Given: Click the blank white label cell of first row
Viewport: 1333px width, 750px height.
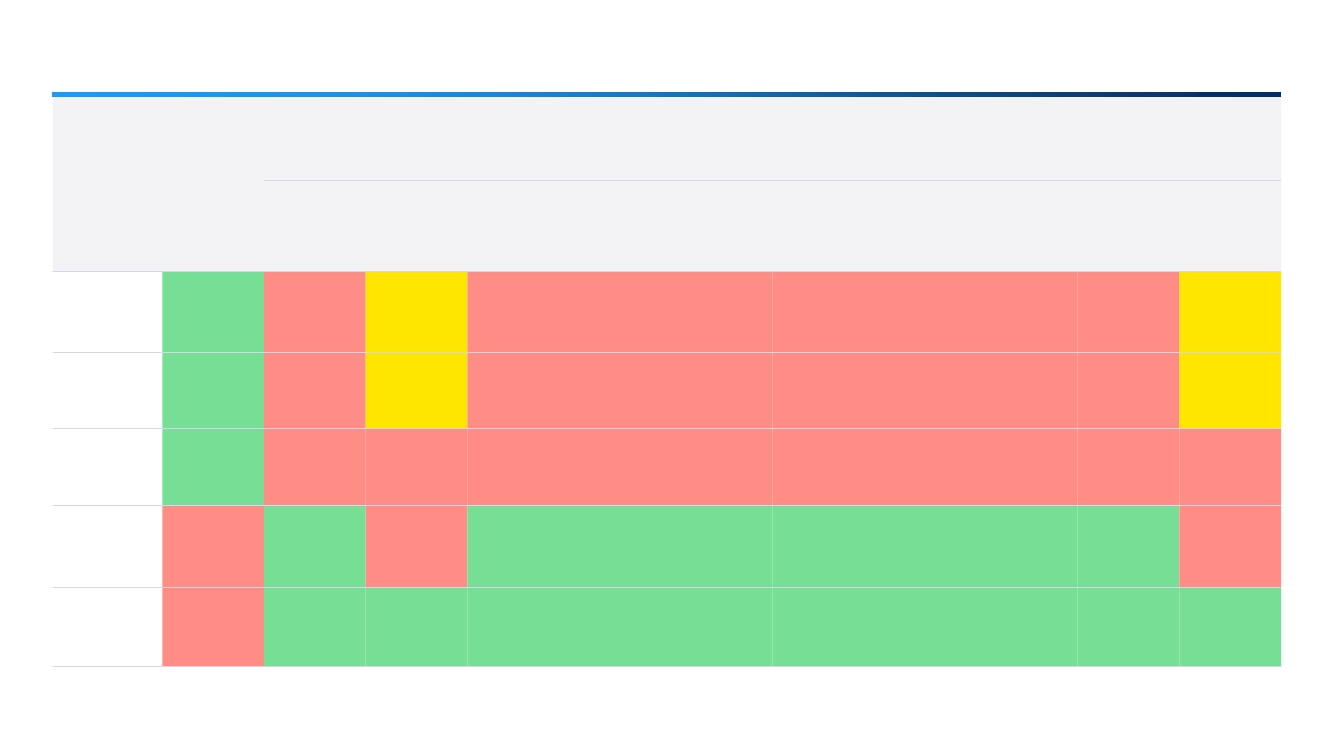Looking at the screenshot, I should pos(107,312).
